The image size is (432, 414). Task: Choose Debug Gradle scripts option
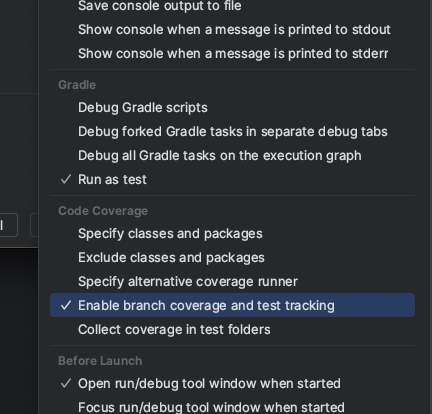(232, 107)
